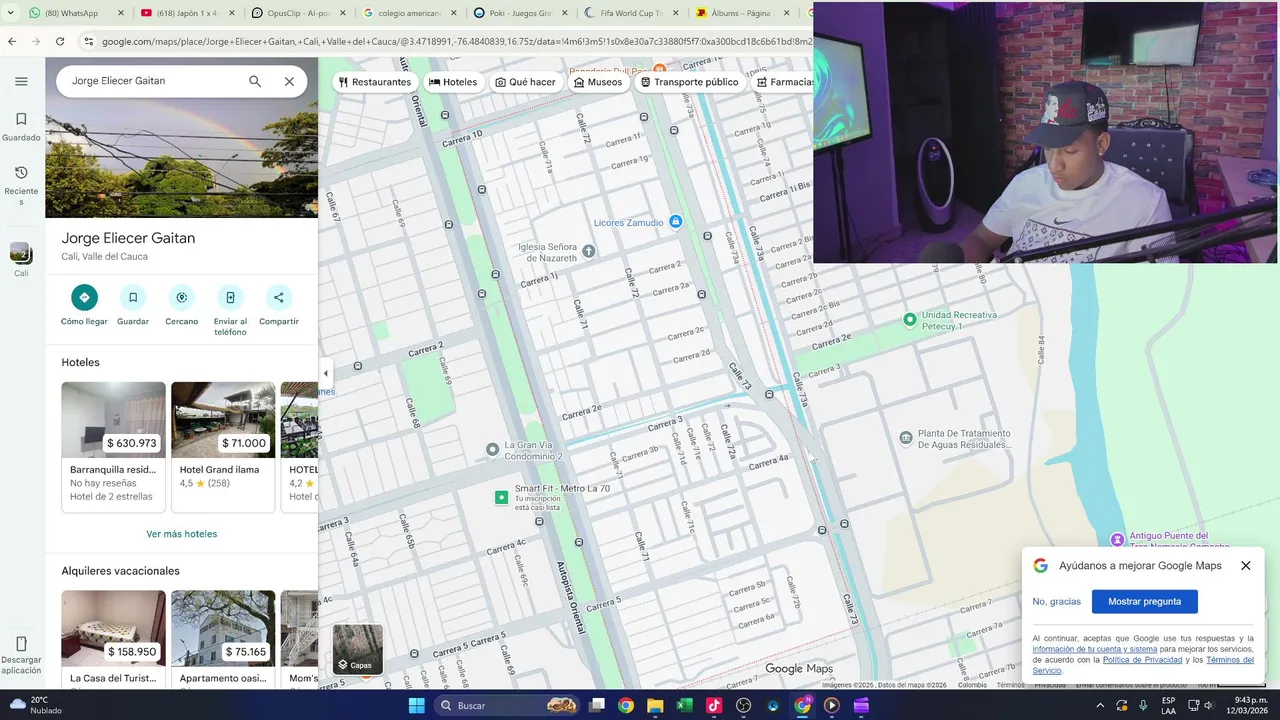Click the Iglesia Señora de Nazareth pin
Viewport: 1280px width, 720px height.
click(x=589, y=251)
